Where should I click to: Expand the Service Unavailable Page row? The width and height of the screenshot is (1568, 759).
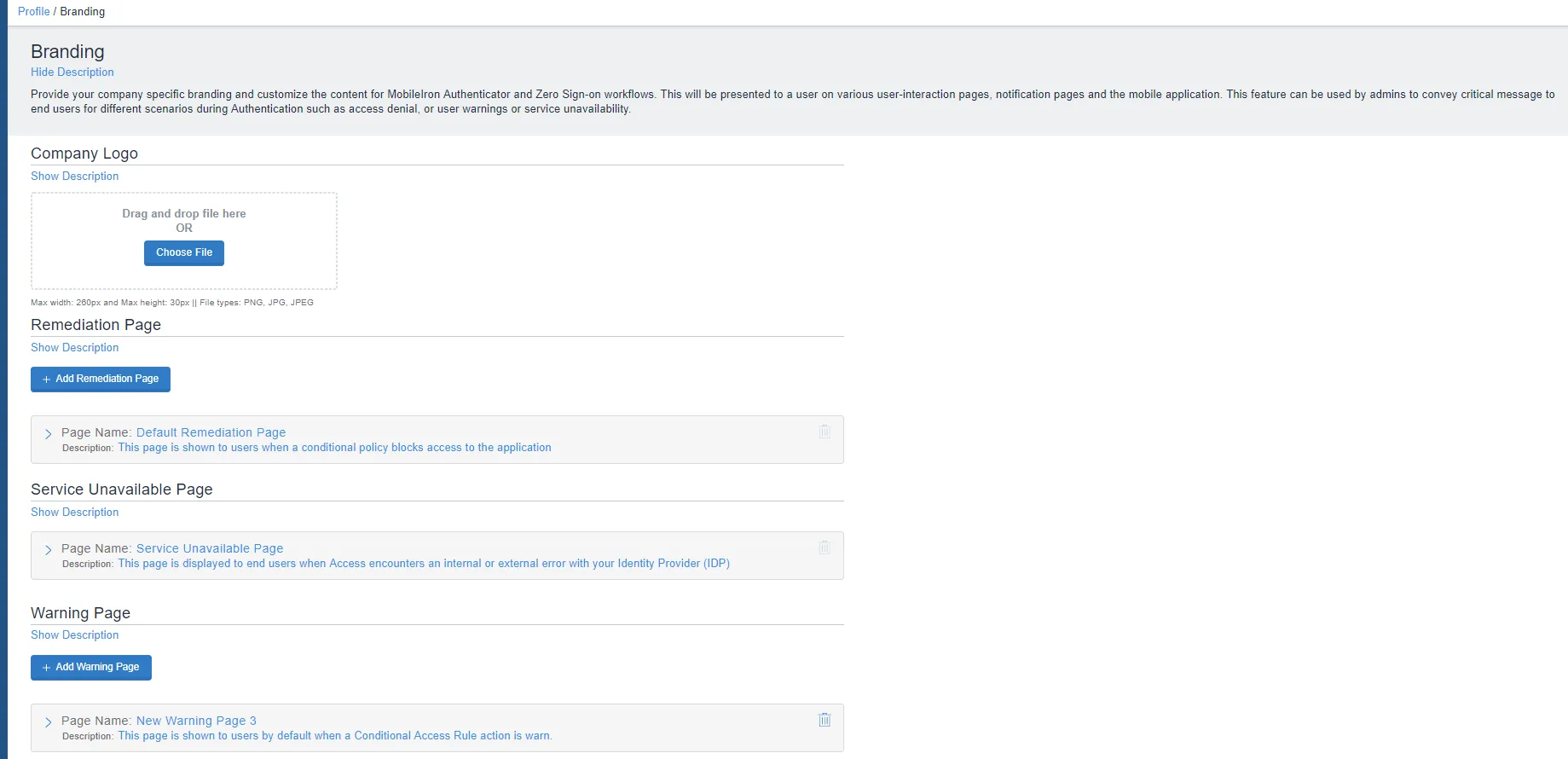click(49, 549)
